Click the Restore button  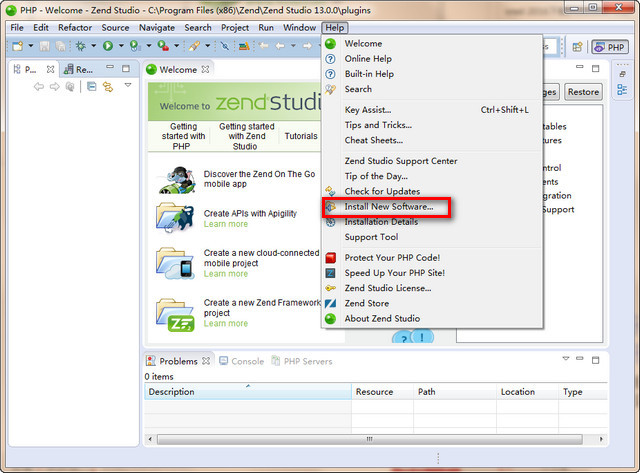pos(583,92)
